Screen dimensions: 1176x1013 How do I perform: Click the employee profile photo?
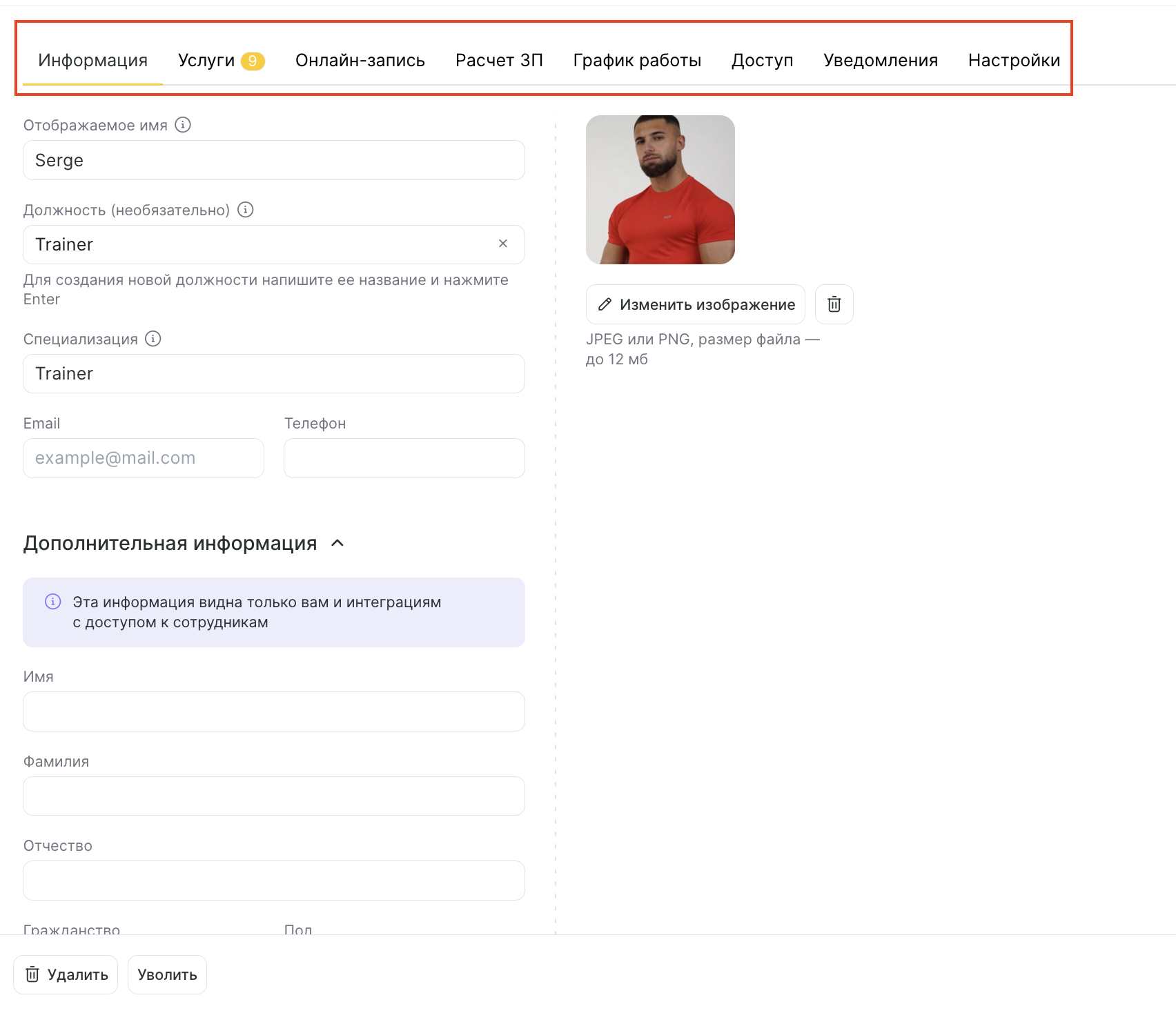click(x=660, y=190)
